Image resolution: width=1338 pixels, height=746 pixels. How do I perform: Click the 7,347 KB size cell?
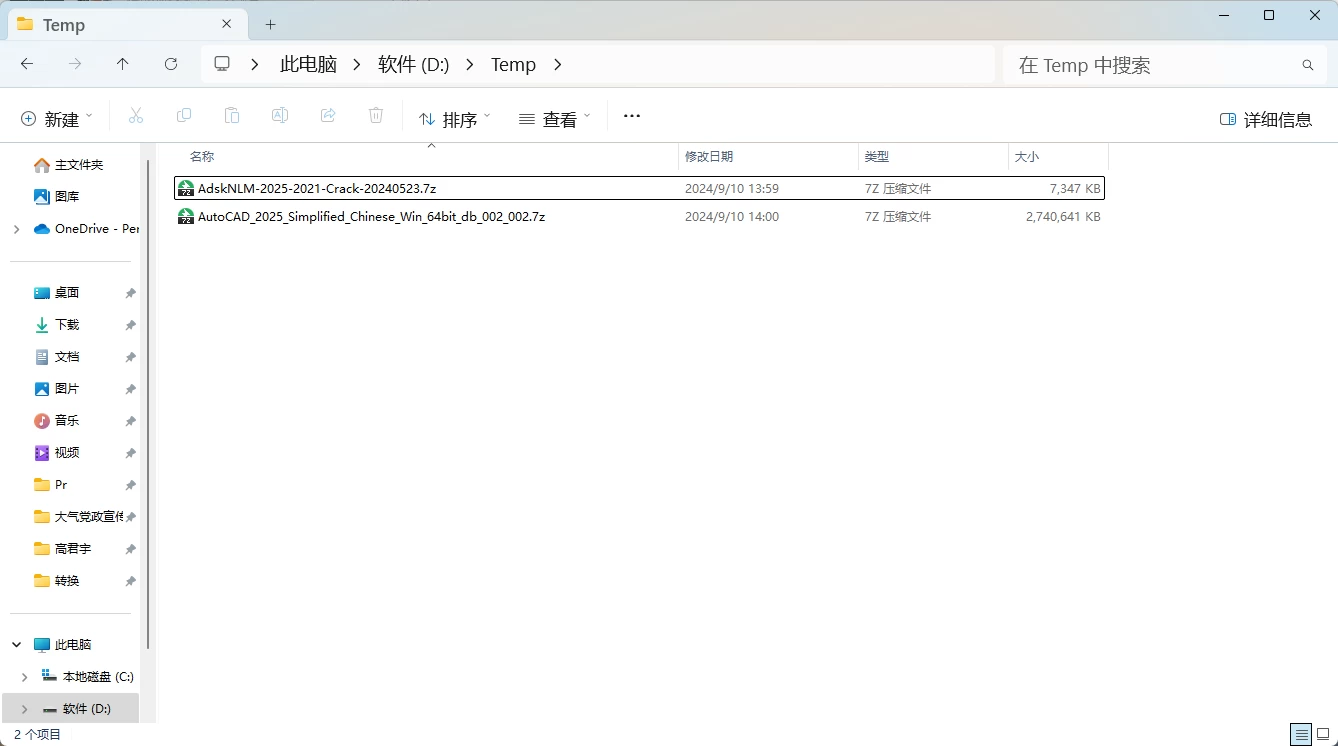(1075, 188)
